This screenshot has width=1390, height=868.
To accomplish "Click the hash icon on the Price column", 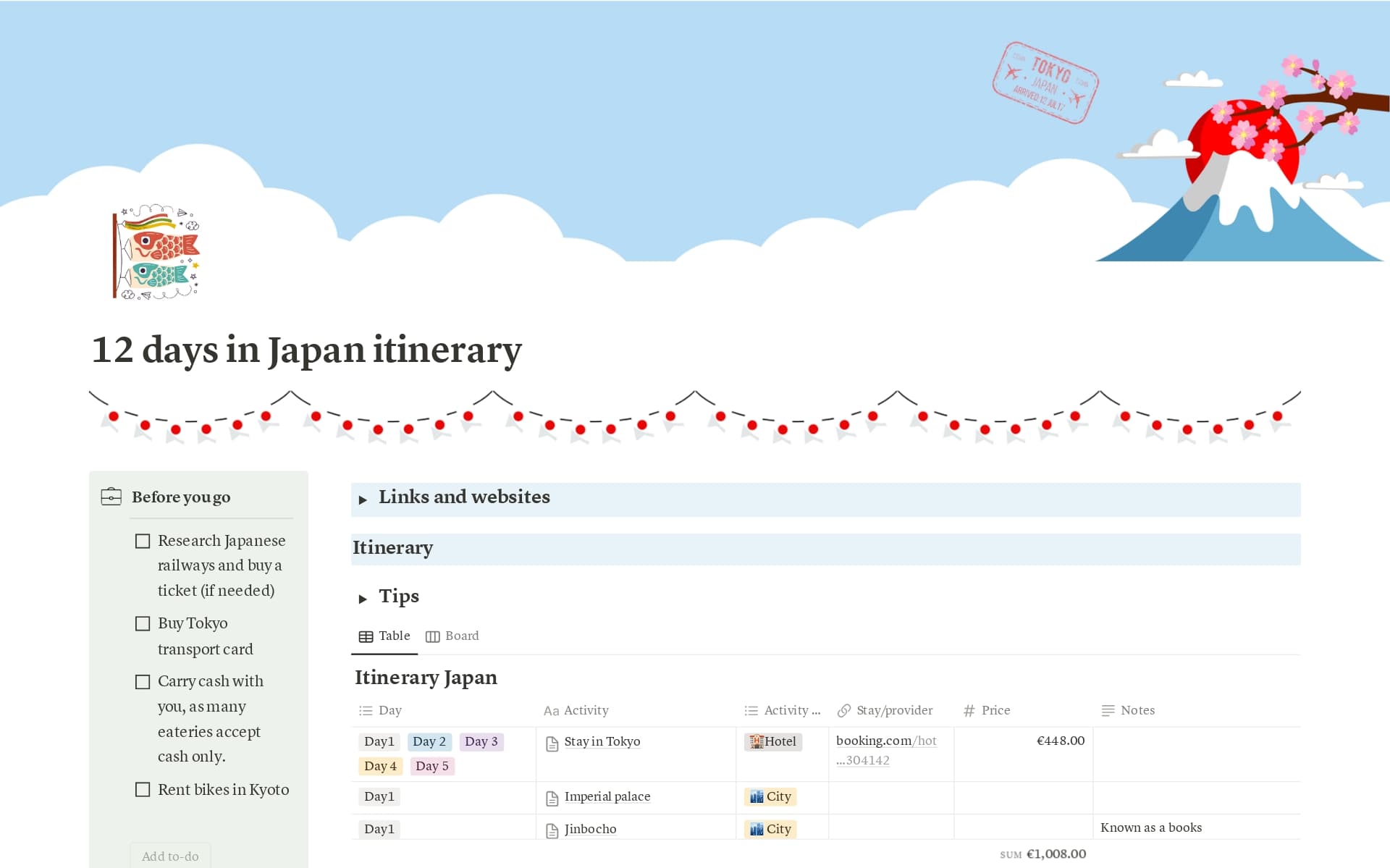I will tap(970, 710).
